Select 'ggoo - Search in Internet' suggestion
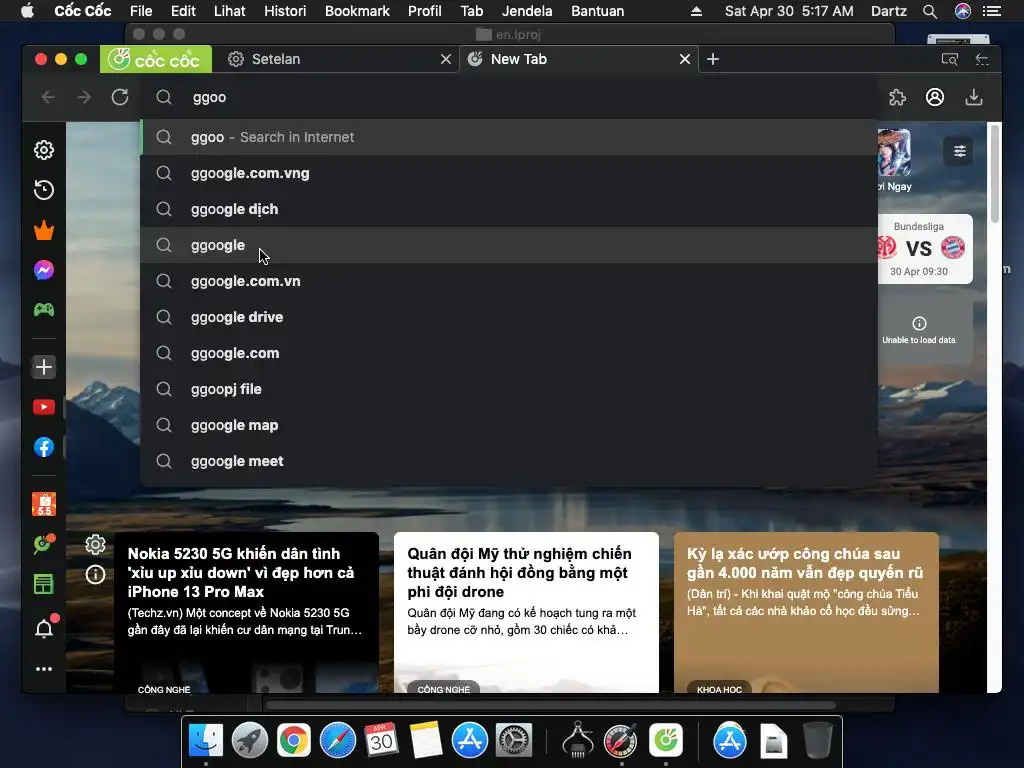The image size is (1024, 768). tap(509, 137)
